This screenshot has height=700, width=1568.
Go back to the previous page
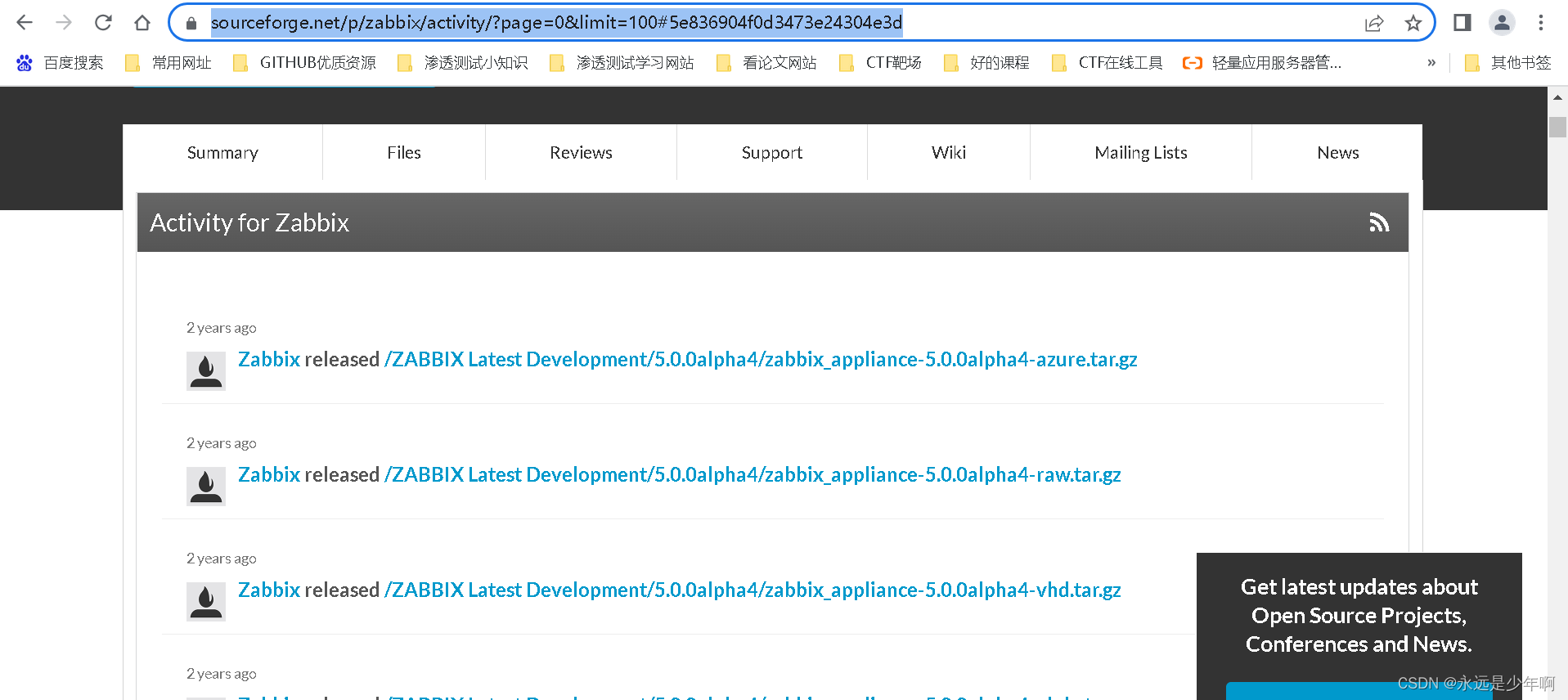click(x=25, y=23)
